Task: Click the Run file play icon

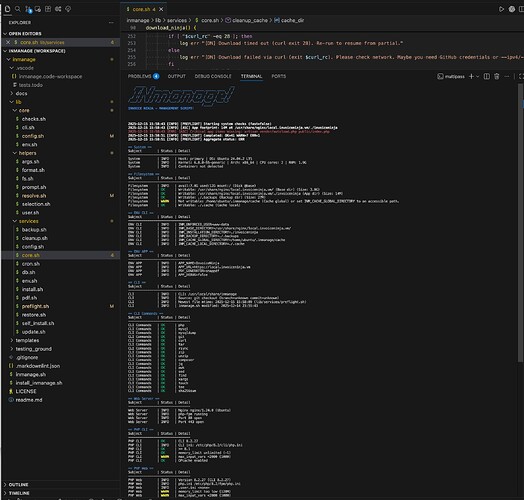Action: [x=501, y=9]
